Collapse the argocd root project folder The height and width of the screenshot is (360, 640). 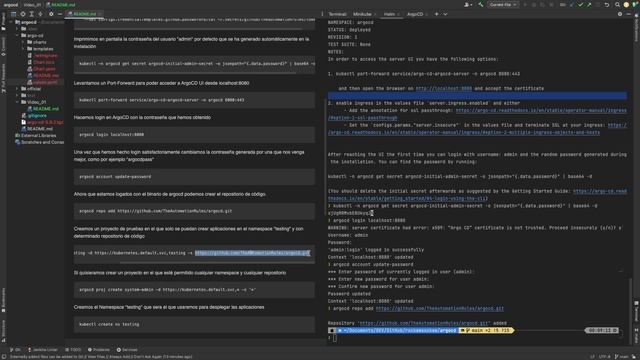11,22
